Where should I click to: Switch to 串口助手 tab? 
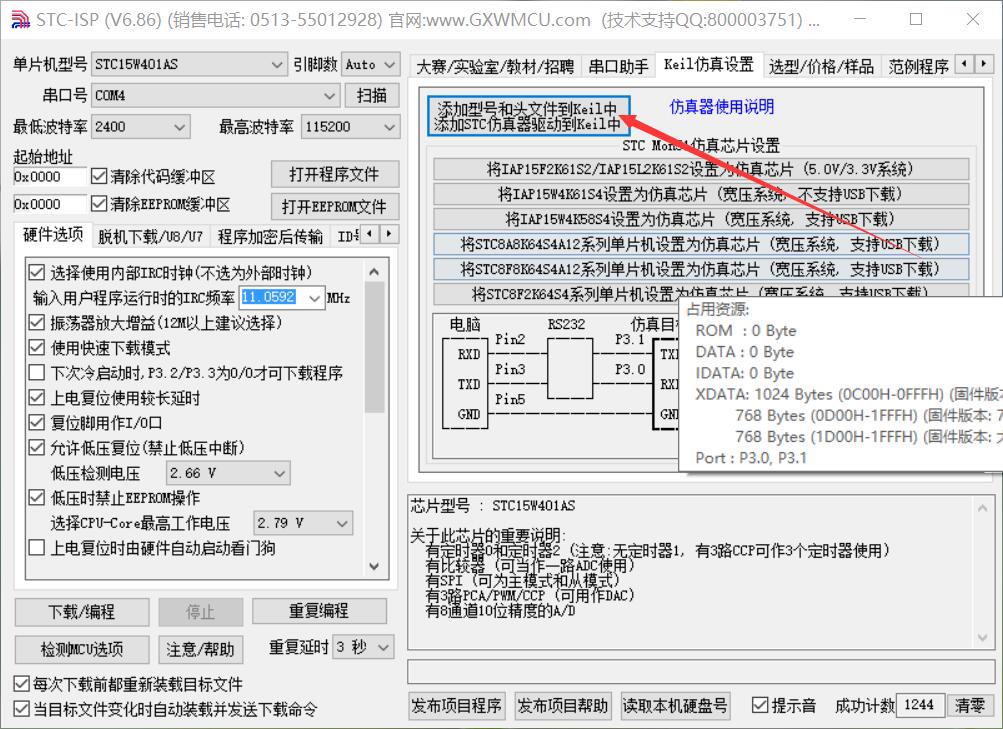click(618, 66)
